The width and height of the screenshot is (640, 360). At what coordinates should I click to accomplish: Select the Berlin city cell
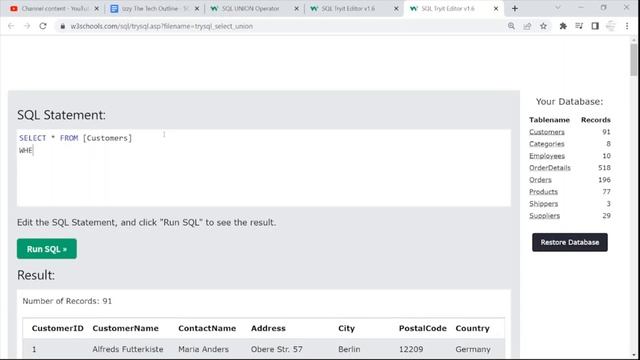(x=349, y=349)
